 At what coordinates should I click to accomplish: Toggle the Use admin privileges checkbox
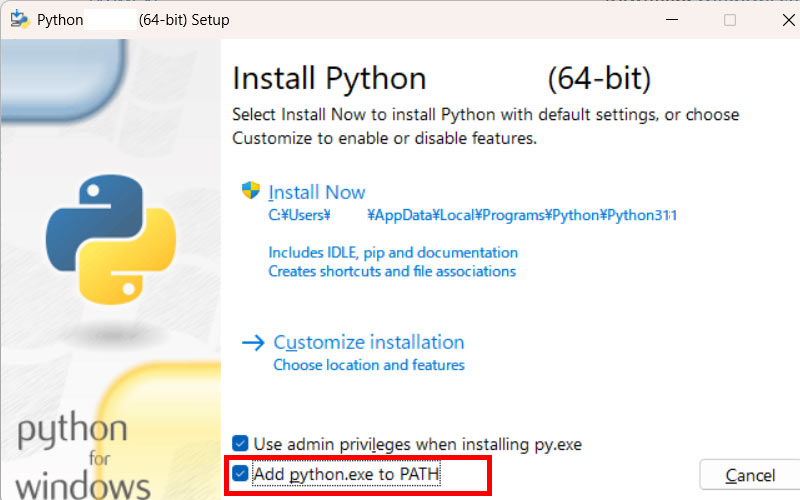240,443
